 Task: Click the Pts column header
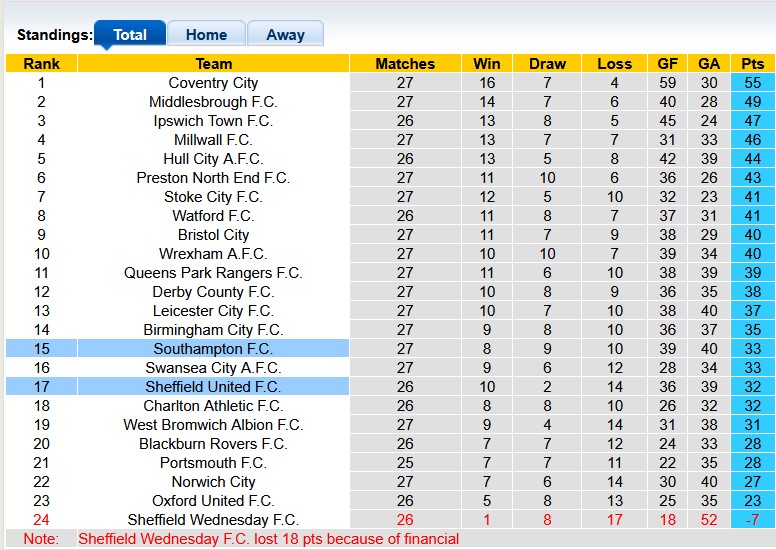click(x=753, y=63)
